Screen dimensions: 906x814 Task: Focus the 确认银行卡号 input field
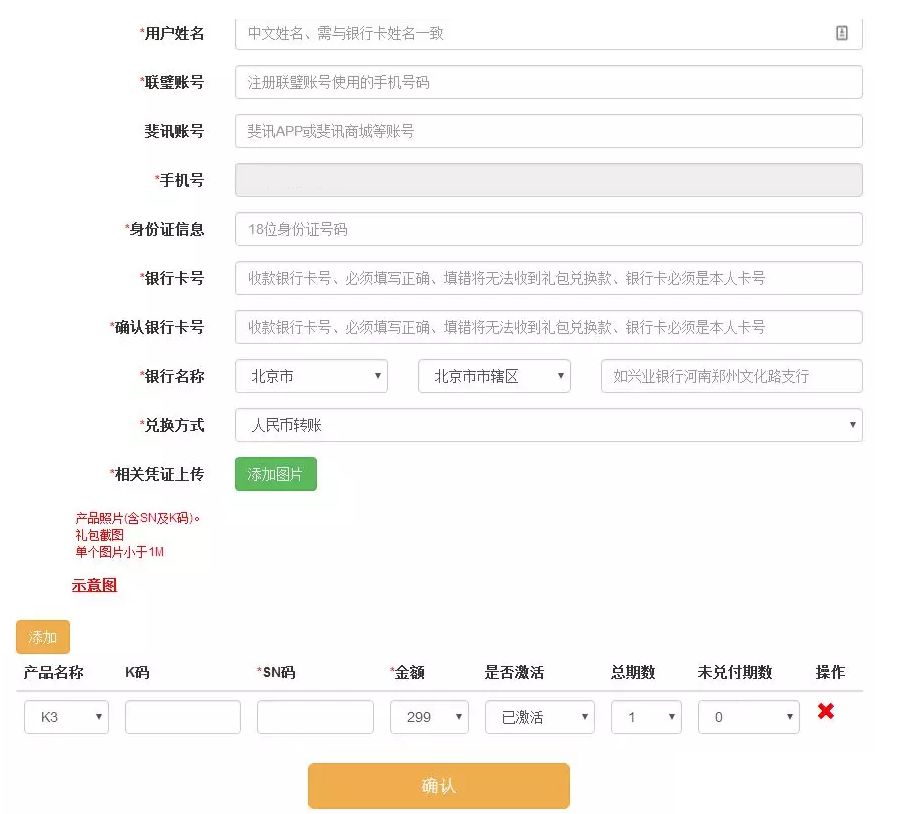point(548,327)
